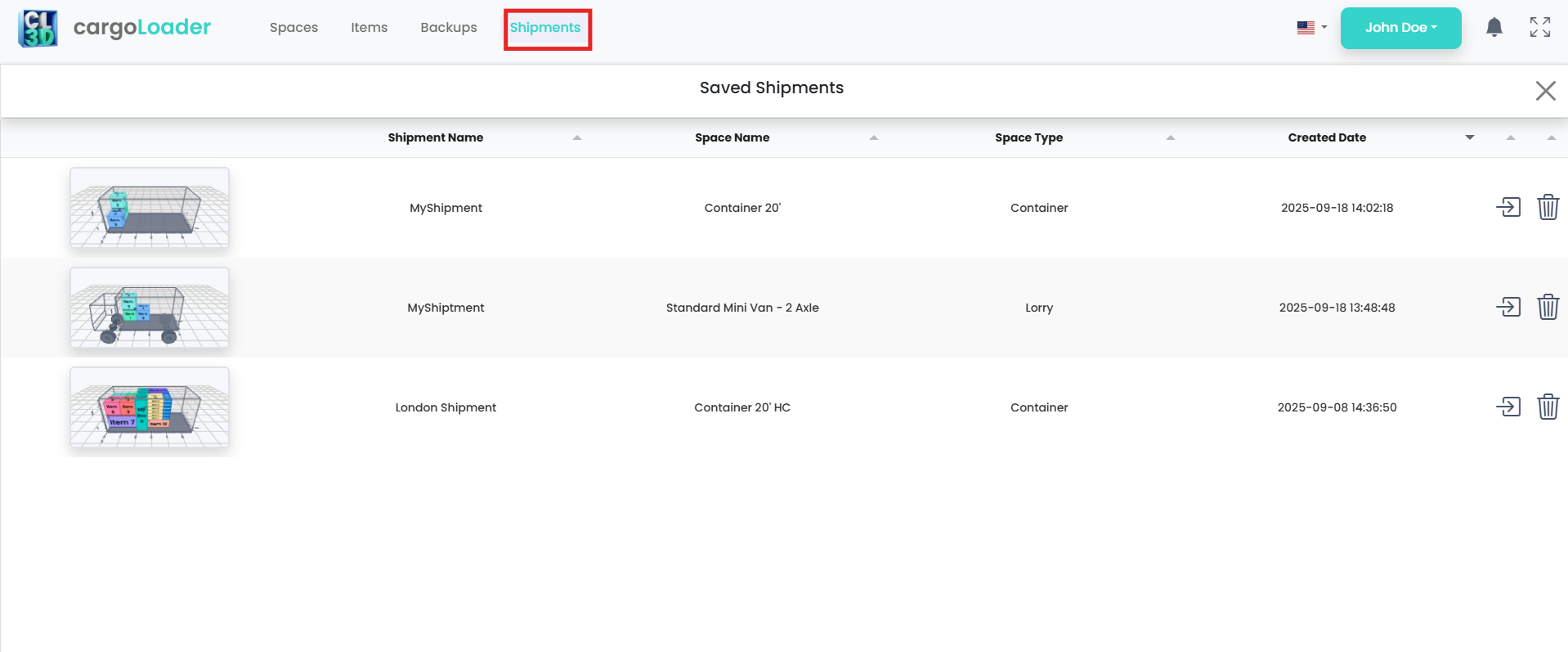
Task: Delete the MyShiptment lorry shipment
Action: [x=1548, y=307]
